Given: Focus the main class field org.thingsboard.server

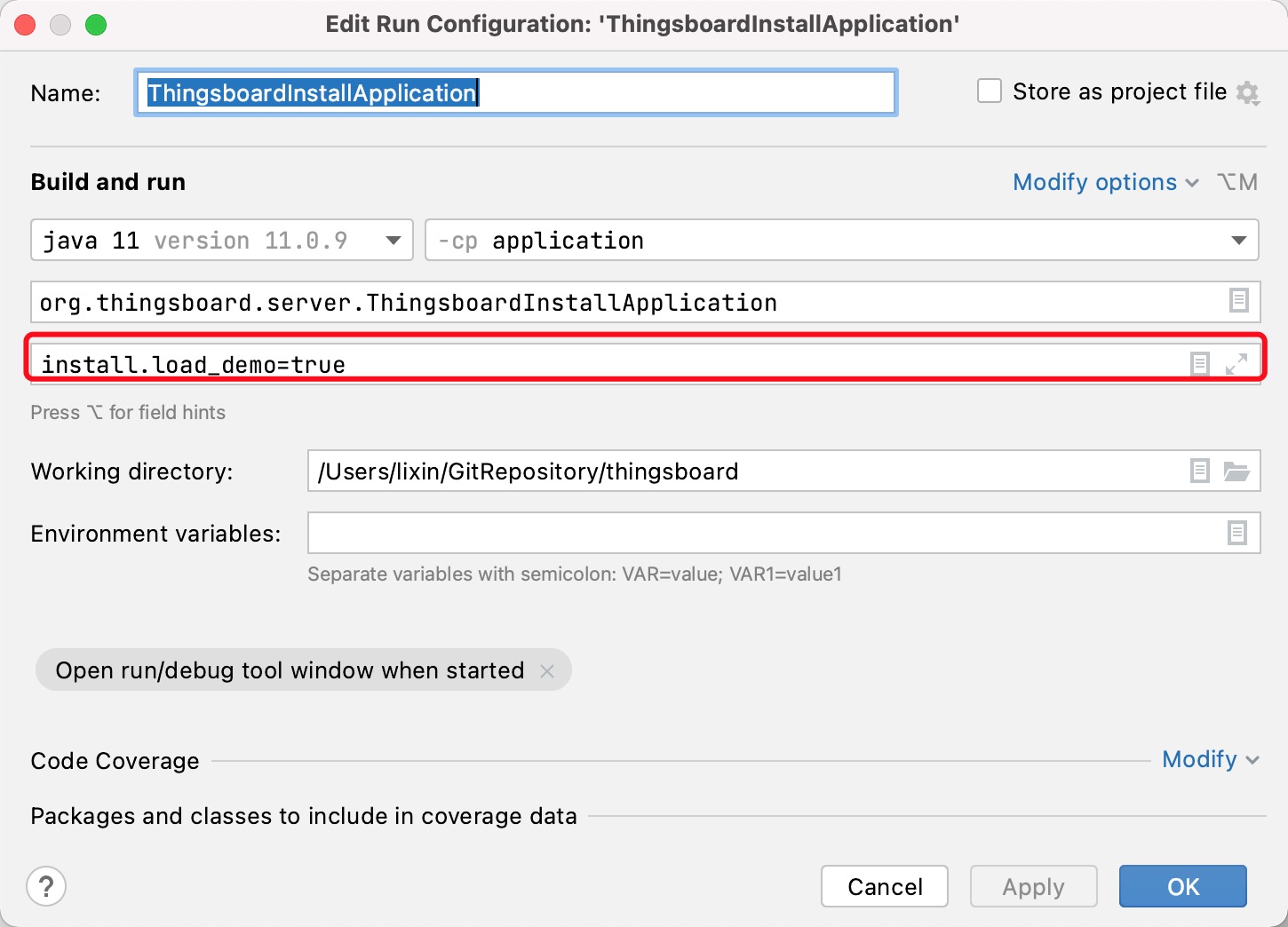Looking at the screenshot, I should pos(646,302).
